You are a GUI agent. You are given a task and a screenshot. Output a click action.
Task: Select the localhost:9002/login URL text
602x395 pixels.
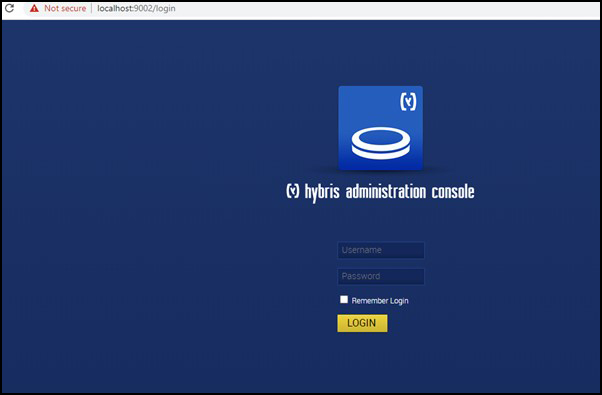[136, 8]
